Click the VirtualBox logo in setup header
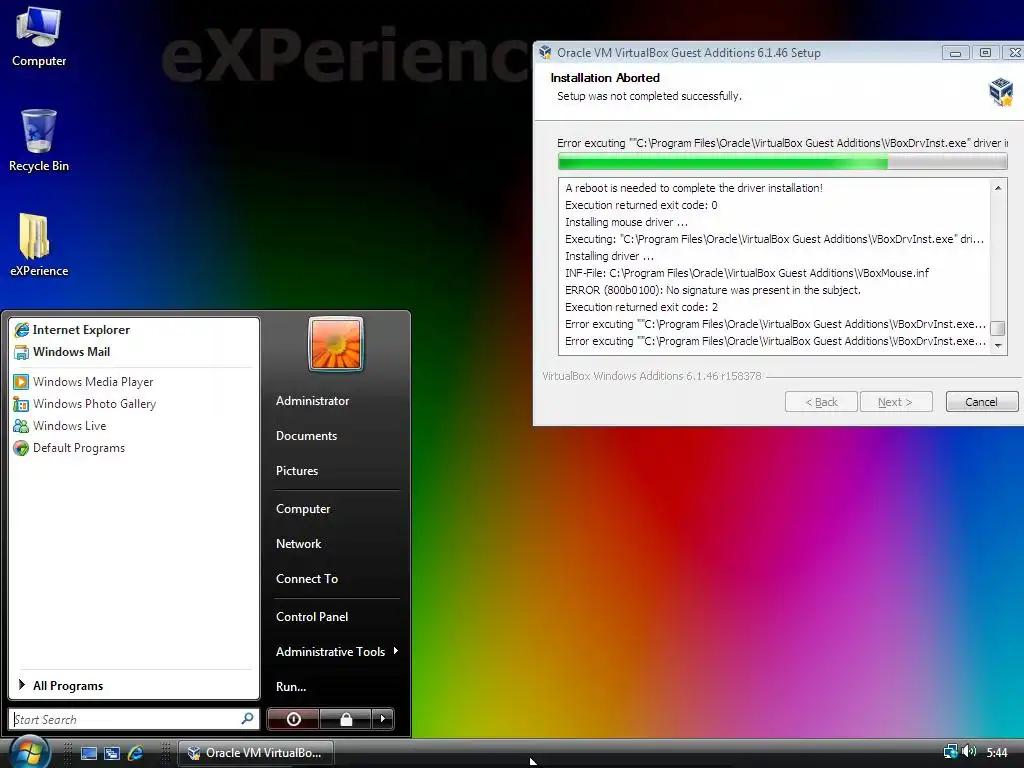The image size is (1024, 768). click(x=1000, y=91)
